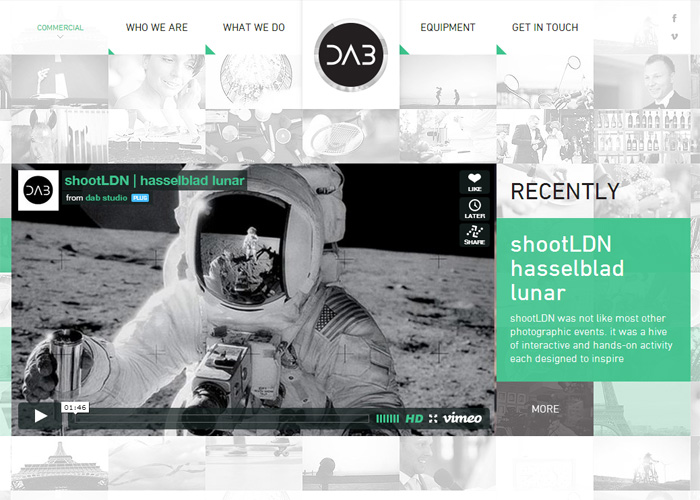
Task: Click the RECENTLY heading
Action: [x=565, y=192]
